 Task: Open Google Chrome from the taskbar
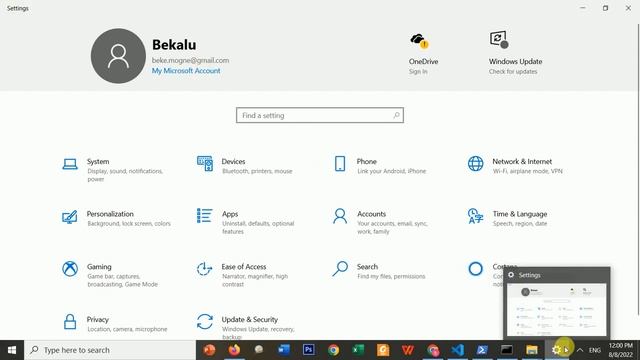(333, 350)
